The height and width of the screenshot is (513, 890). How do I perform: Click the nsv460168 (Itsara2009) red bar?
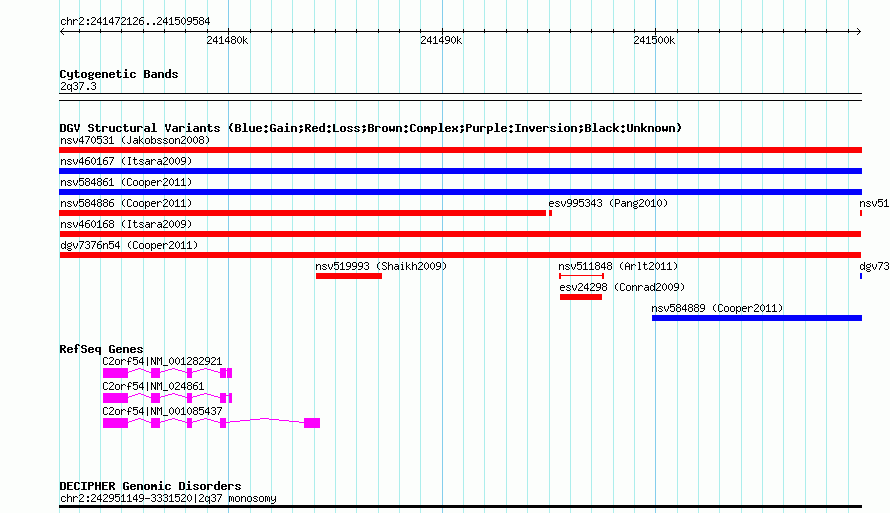(x=460, y=234)
